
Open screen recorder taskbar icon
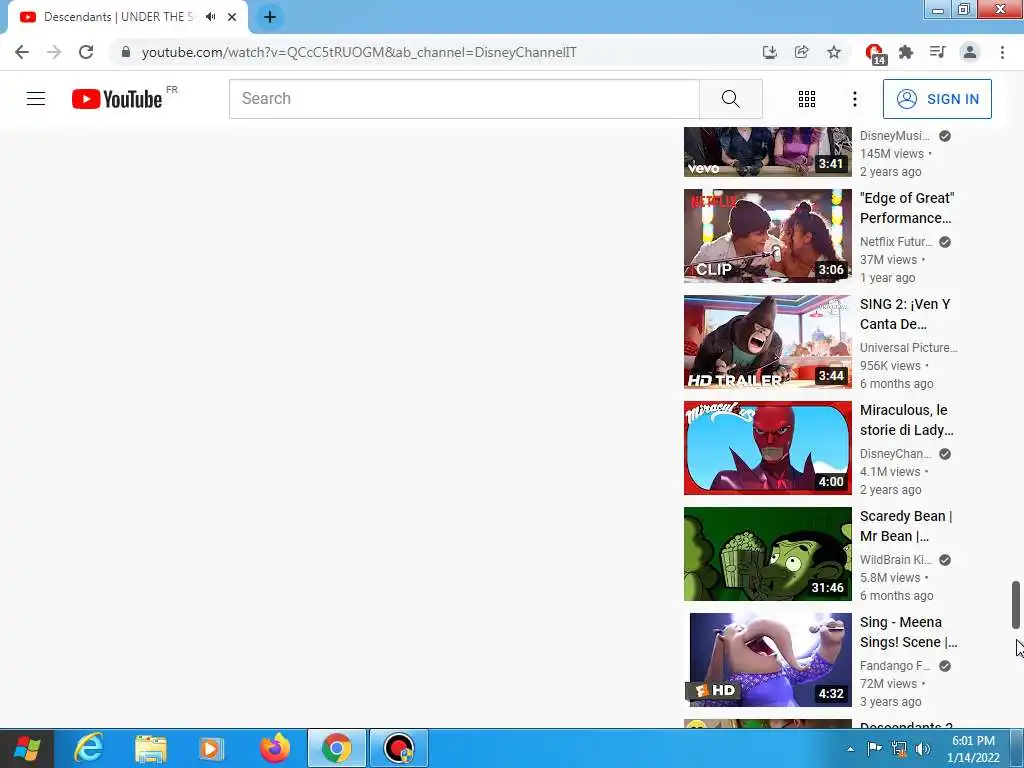398,748
